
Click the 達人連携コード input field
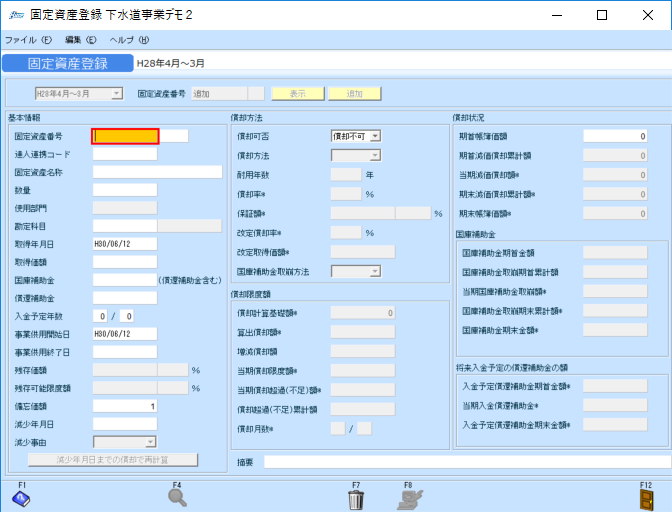tap(125, 154)
